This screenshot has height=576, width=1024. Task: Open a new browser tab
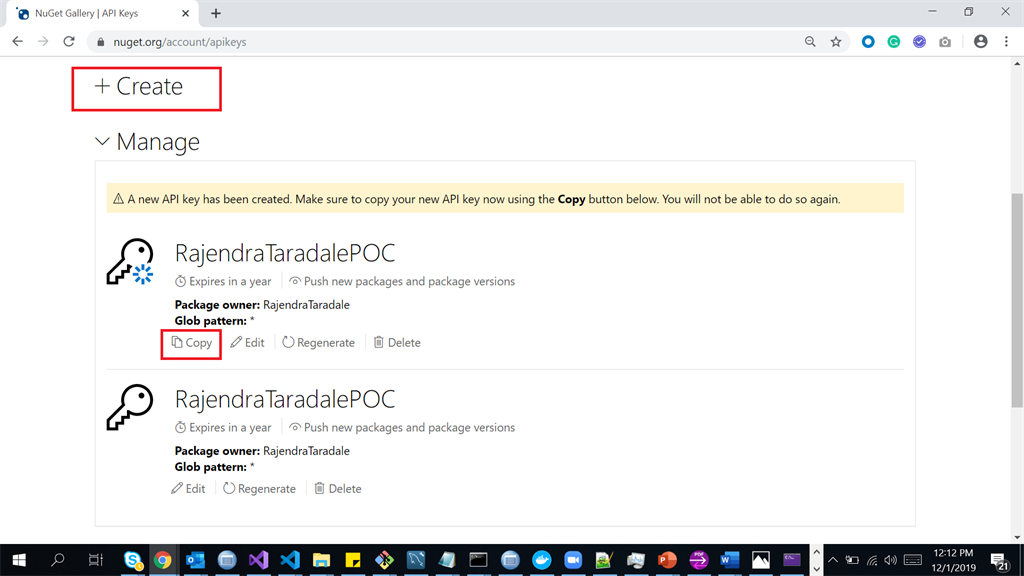216,13
